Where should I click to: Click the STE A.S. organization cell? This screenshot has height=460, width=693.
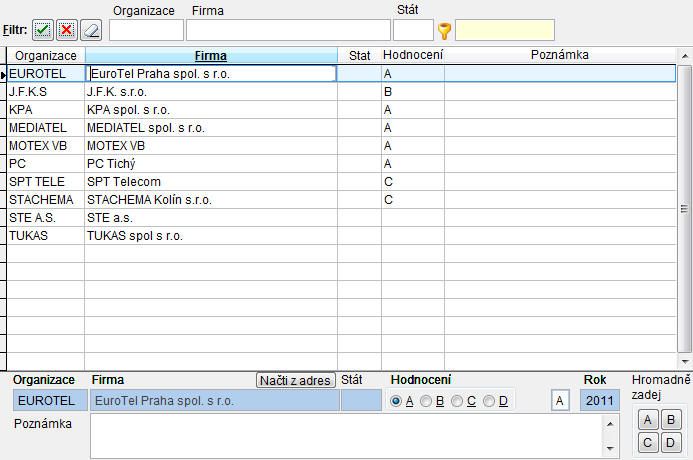tap(46, 218)
